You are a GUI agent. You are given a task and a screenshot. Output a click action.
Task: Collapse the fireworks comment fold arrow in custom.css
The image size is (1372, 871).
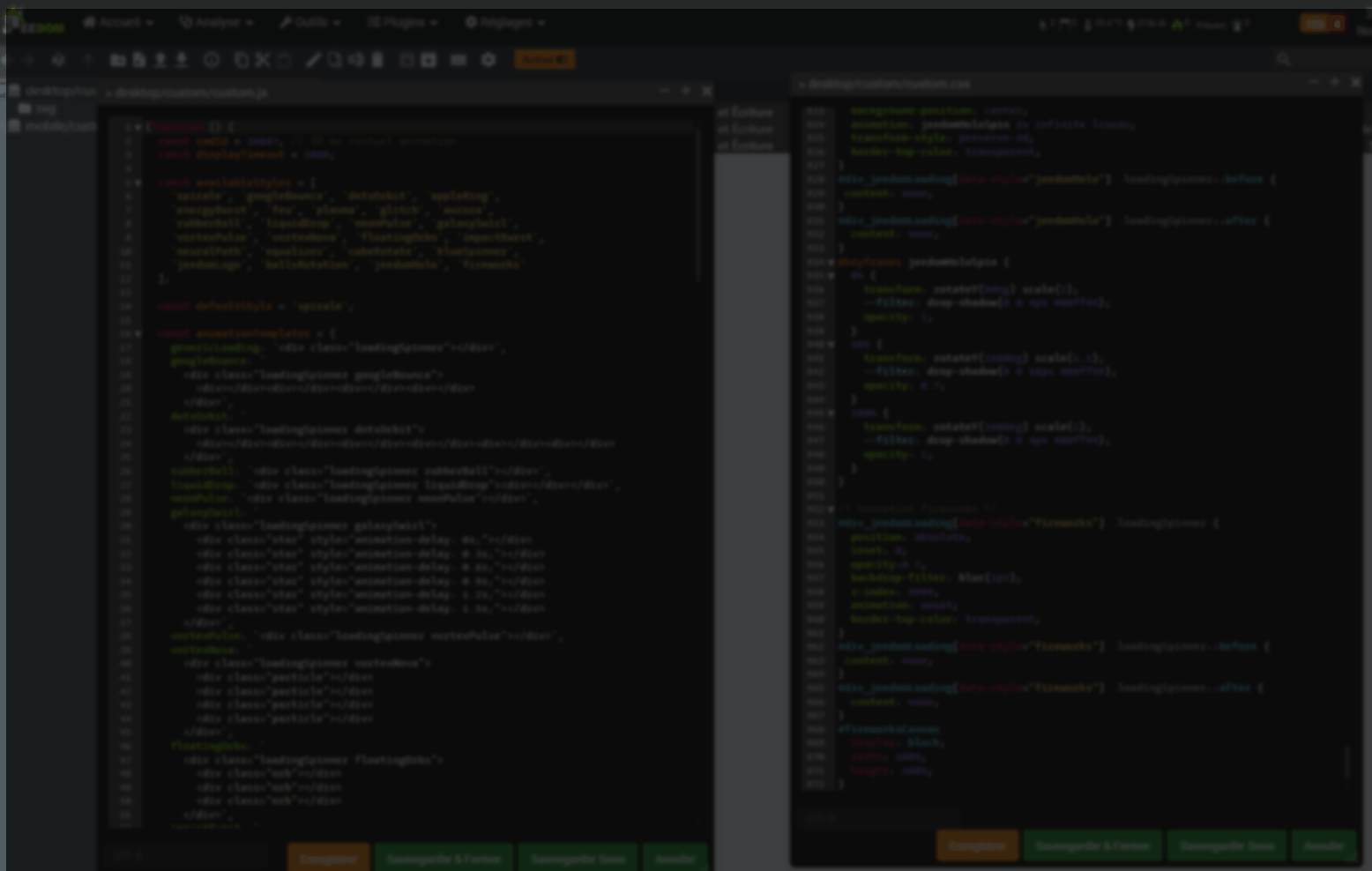831,509
